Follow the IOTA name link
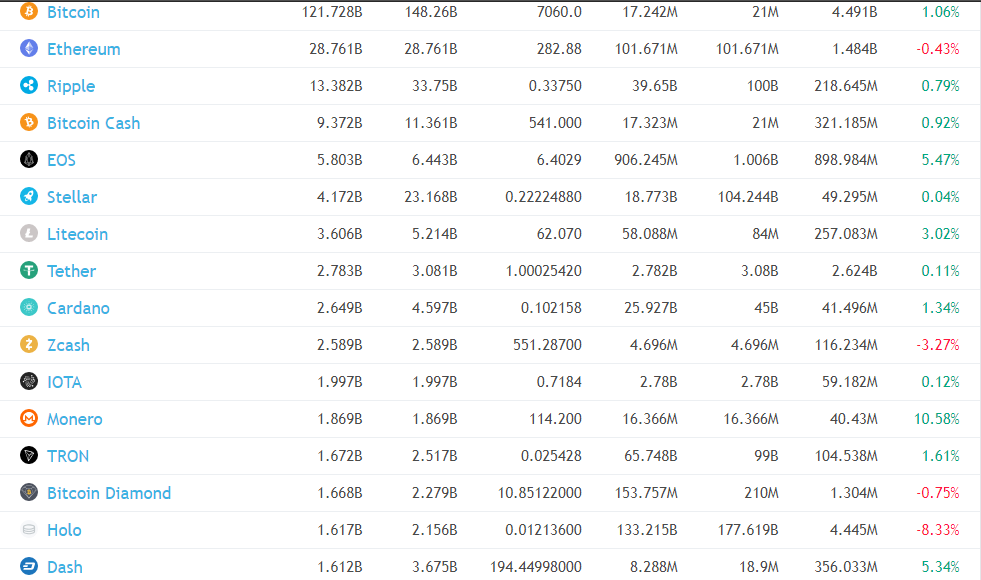This screenshot has height=580, width=981. point(64,382)
